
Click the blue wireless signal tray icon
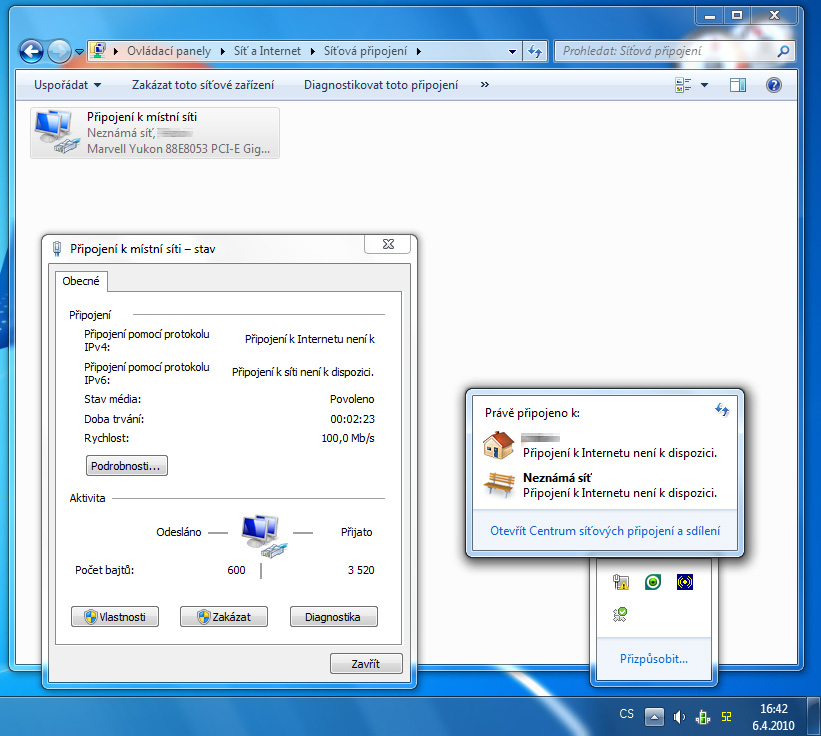684,582
